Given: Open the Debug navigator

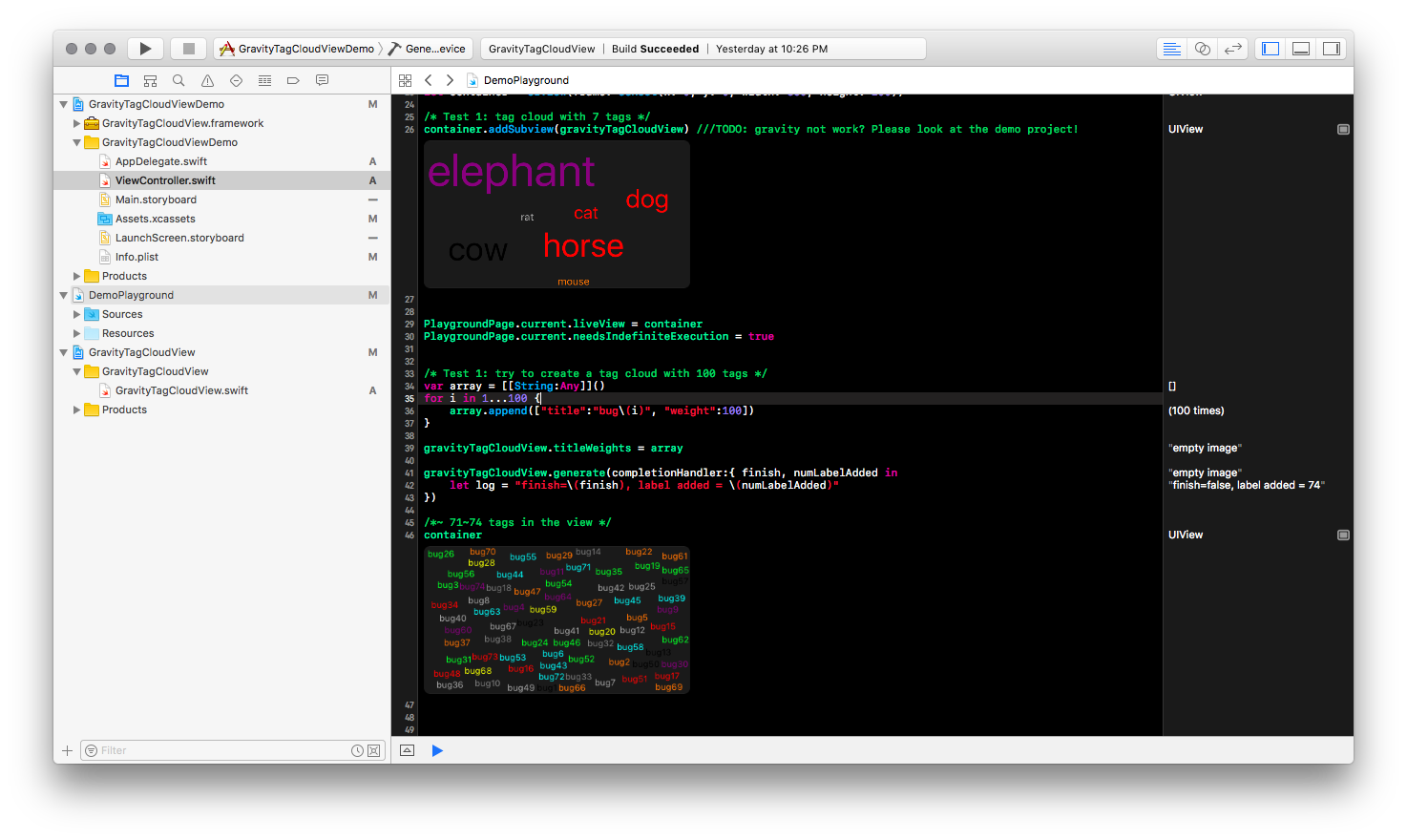Looking at the screenshot, I should pos(264,80).
